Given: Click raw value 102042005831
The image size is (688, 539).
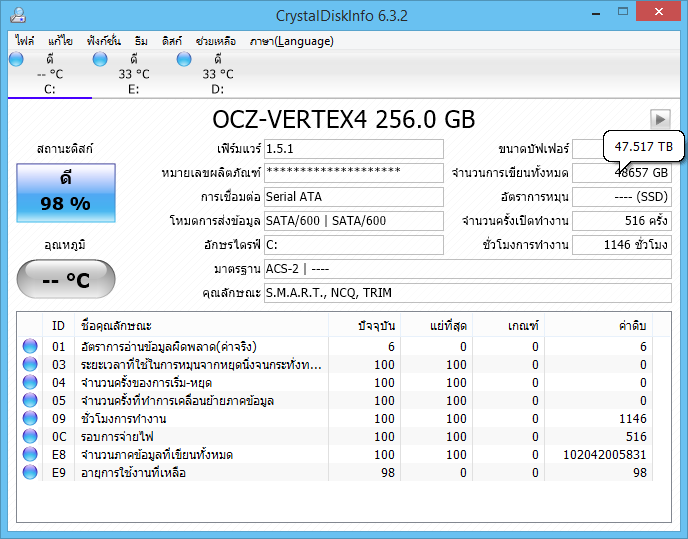Looking at the screenshot, I should (605, 454).
